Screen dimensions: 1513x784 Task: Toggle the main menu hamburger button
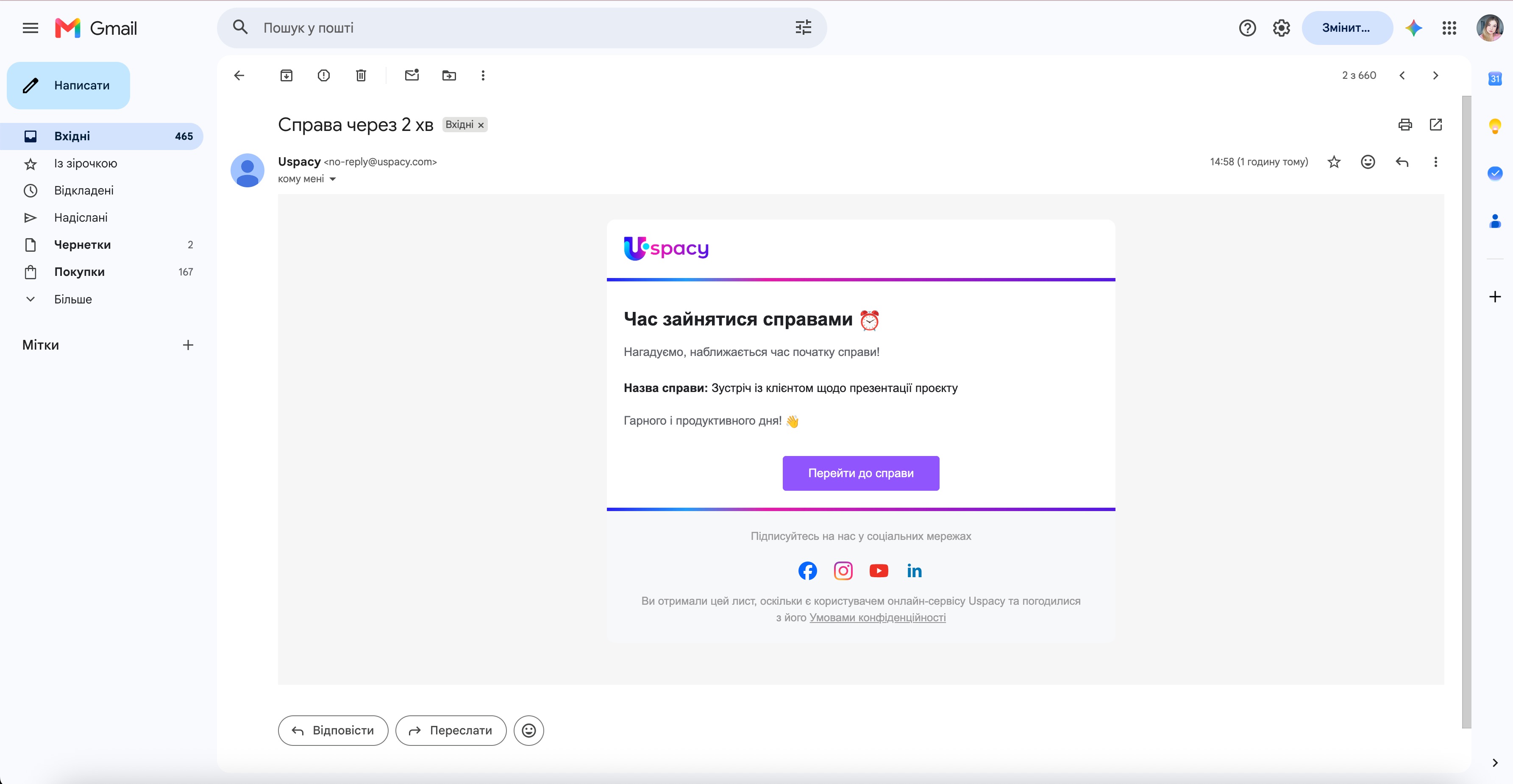(31, 28)
